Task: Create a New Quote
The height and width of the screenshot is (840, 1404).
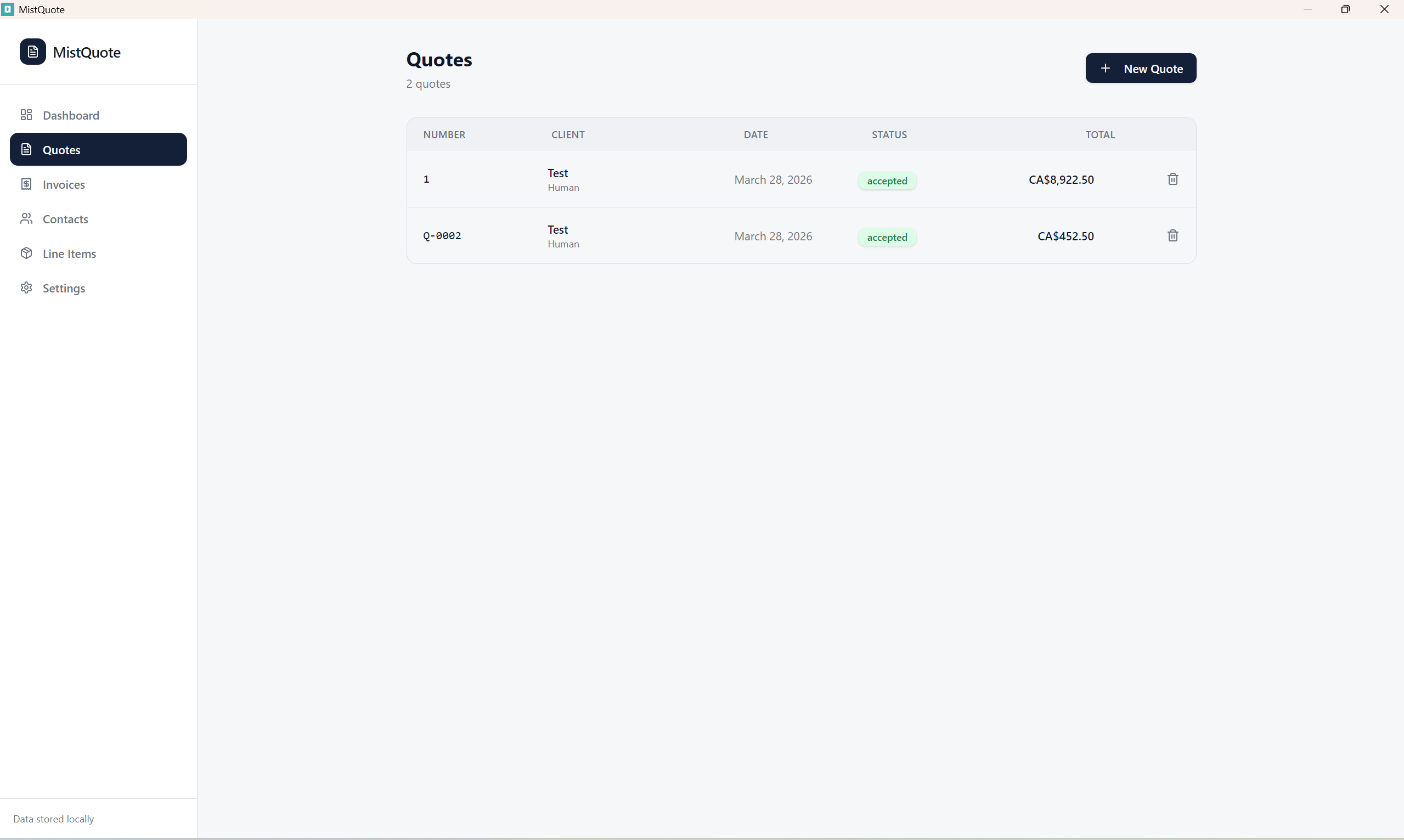Action: [x=1140, y=68]
